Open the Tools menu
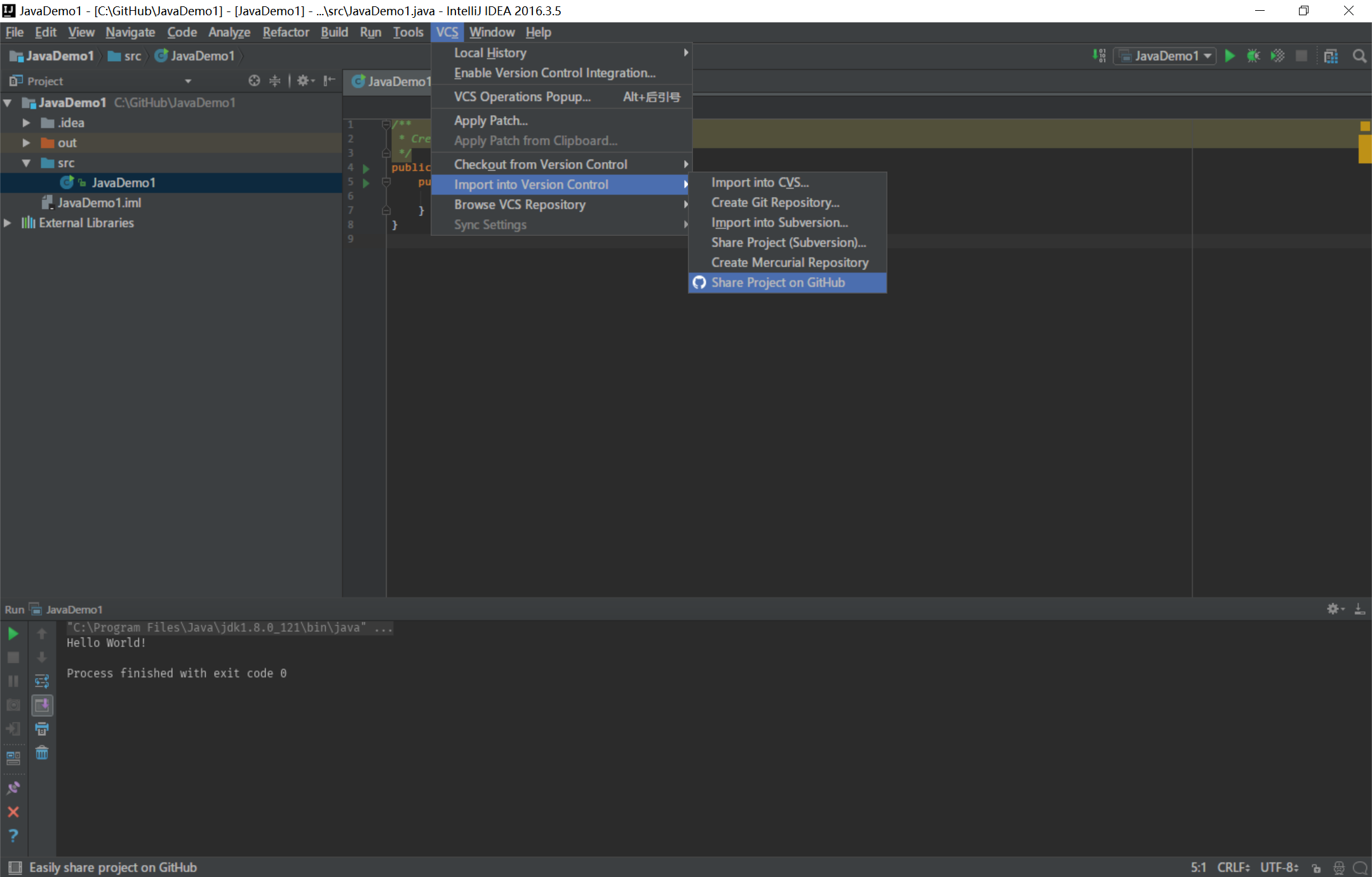The image size is (1372, 877). point(408,32)
